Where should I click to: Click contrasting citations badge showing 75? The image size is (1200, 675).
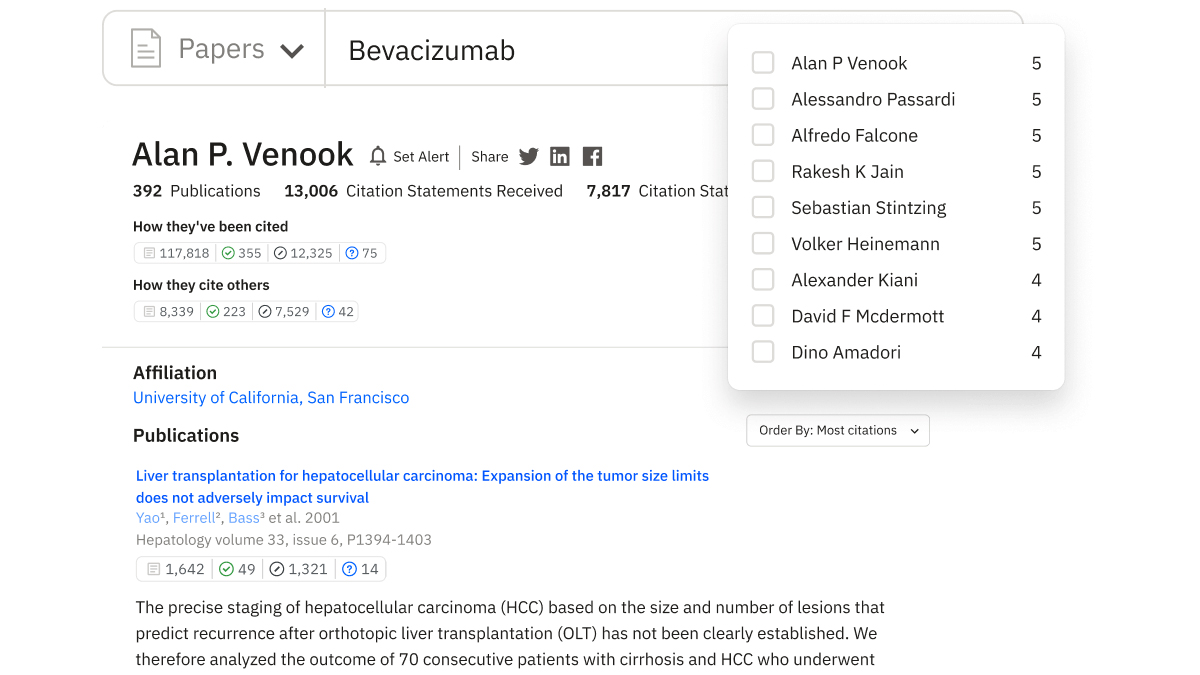click(x=361, y=253)
